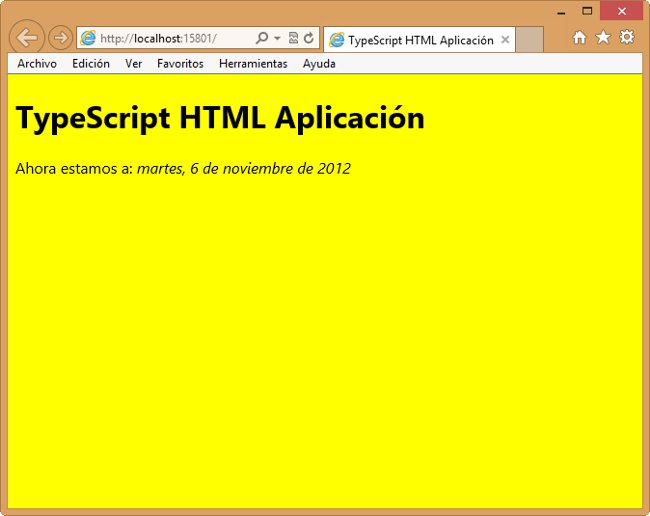Click the date text martes, 6 de noviembre de 2012
Viewport: 650px width, 516px height.
(x=244, y=169)
